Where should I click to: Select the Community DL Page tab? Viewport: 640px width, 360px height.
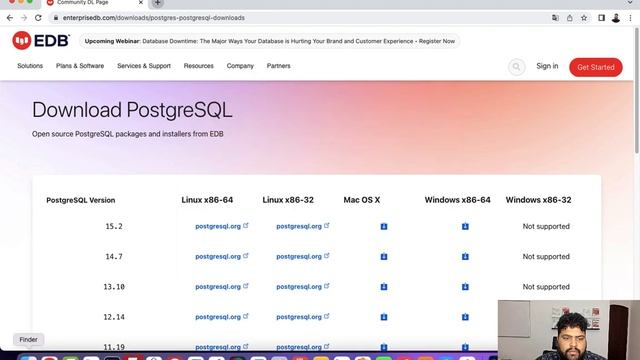click(x=95, y=3)
